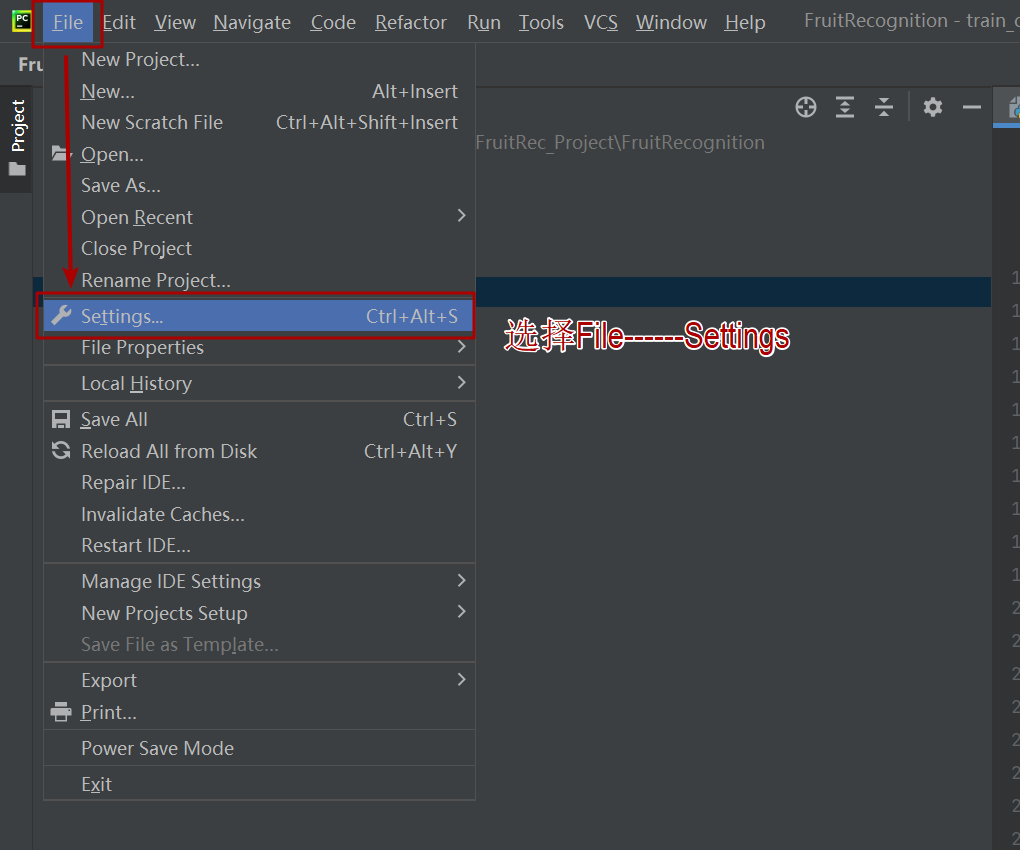Open the Run menu
The height and width of the screenshot is (850, 1020).
tap(484, 23)
